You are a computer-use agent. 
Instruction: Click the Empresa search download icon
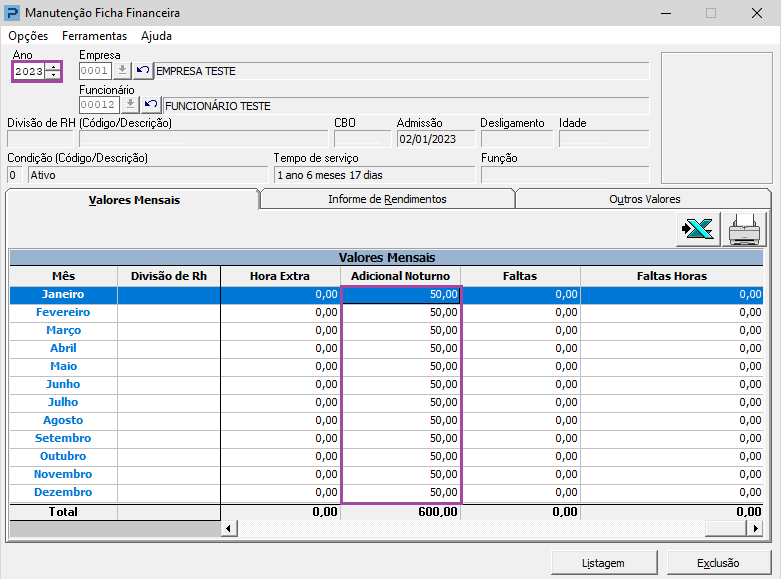coord(122,71)
